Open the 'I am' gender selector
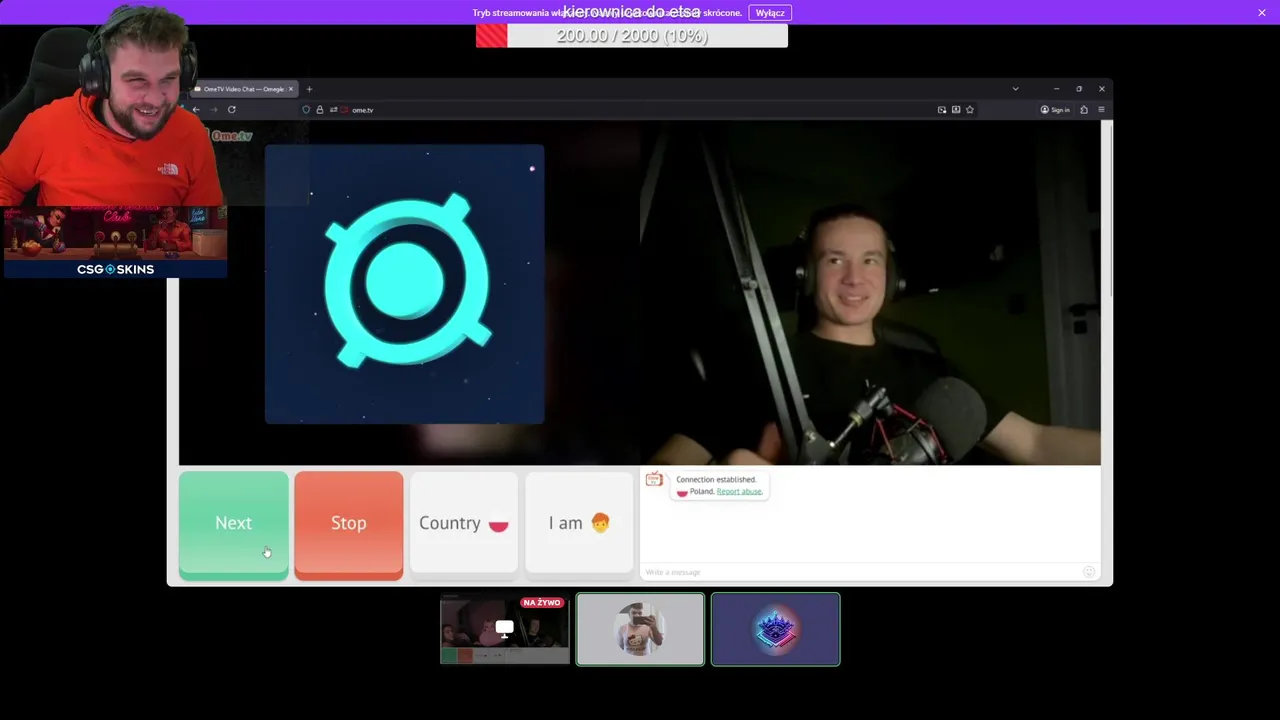The width and height of the screenshot is (1280, 720). [579, 523]
